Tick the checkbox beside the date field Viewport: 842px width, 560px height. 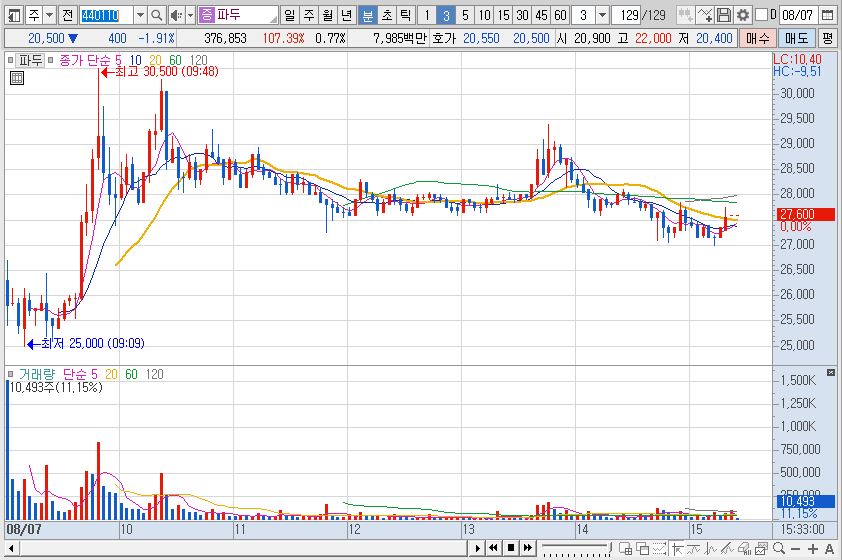(761, 15)
